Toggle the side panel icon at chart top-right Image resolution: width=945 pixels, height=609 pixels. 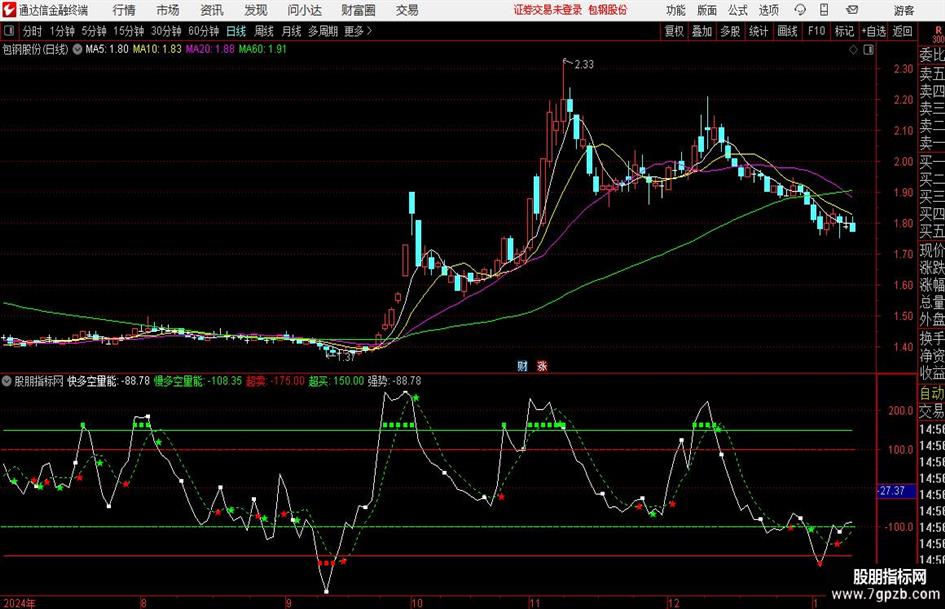coord(868,50)
